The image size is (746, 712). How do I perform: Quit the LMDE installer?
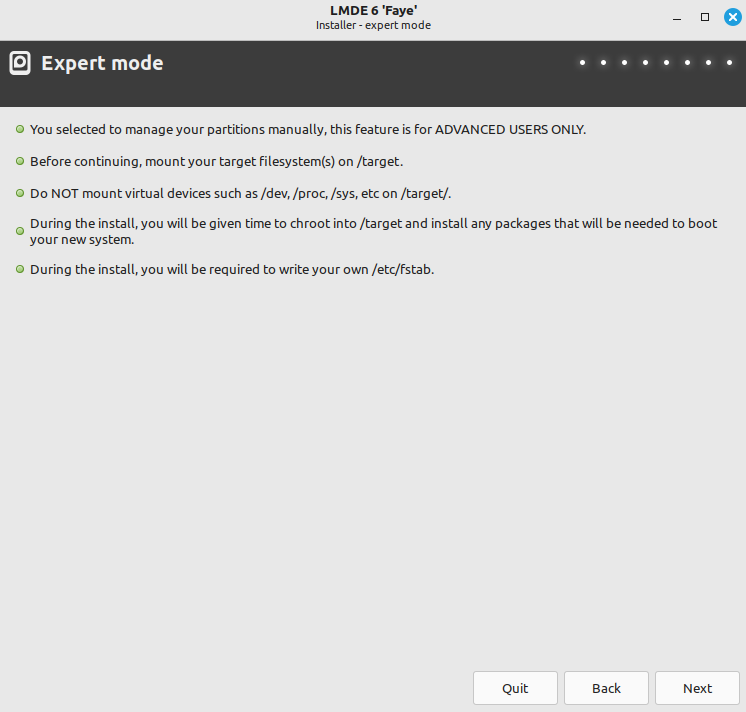click(515, 688)
